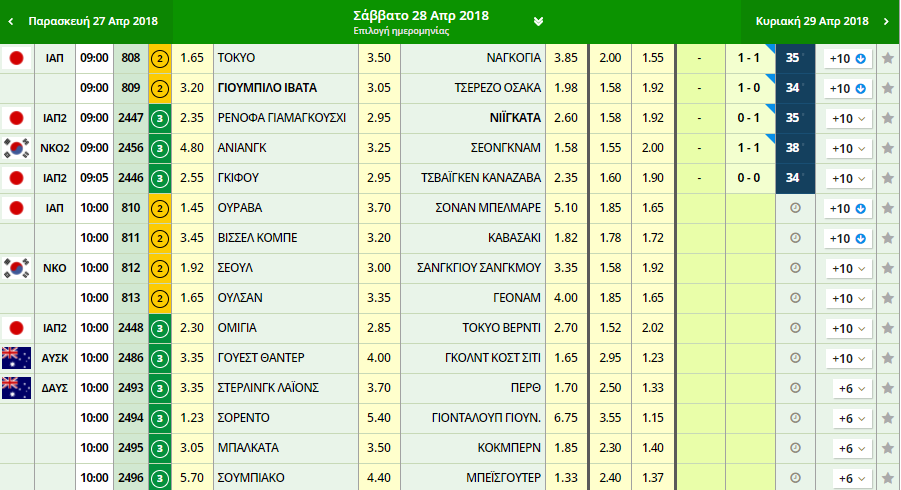Click the green circled 3 badge for match 2447
The height and width of the screenshot is (490, 901).
click(x=159, y=119)
